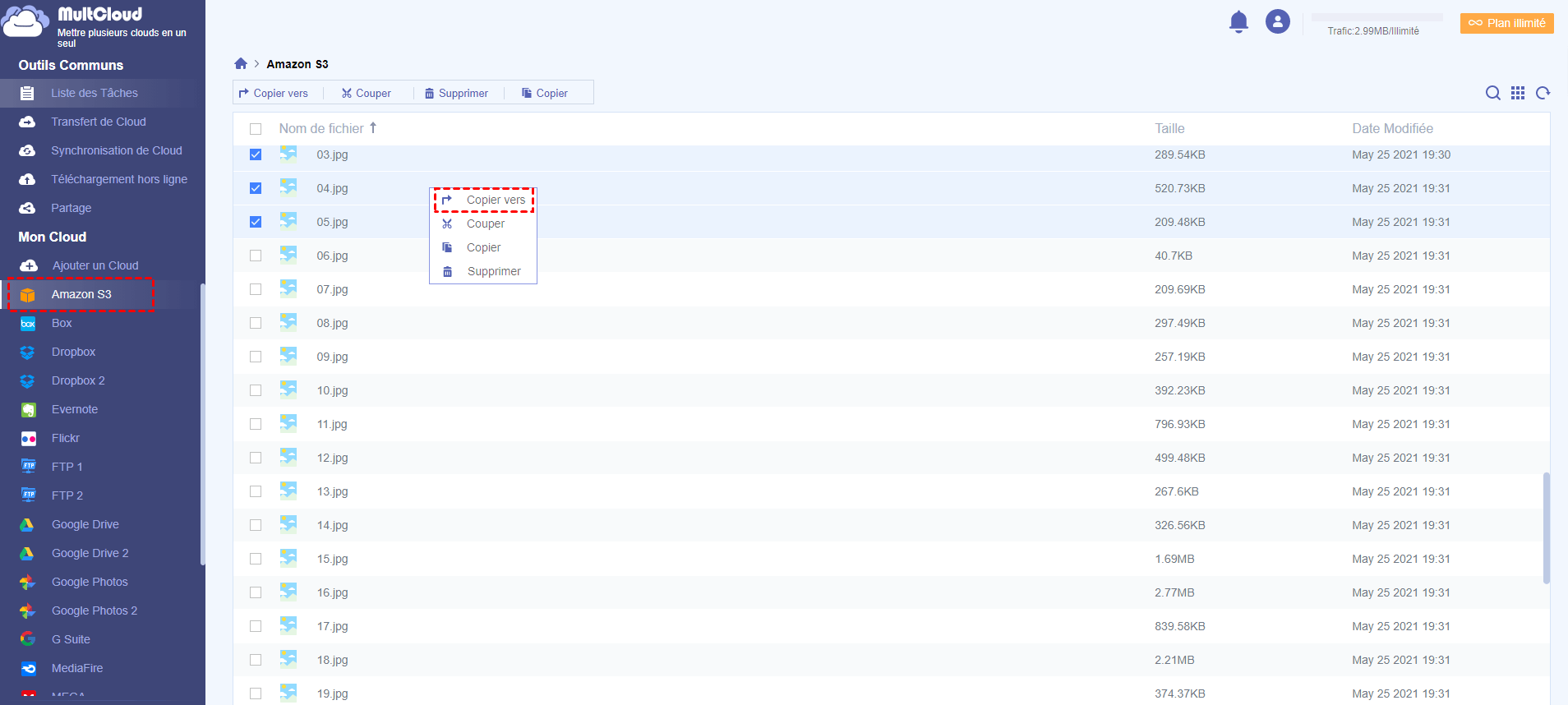Click the search magnifier icon

point(1493,93)
